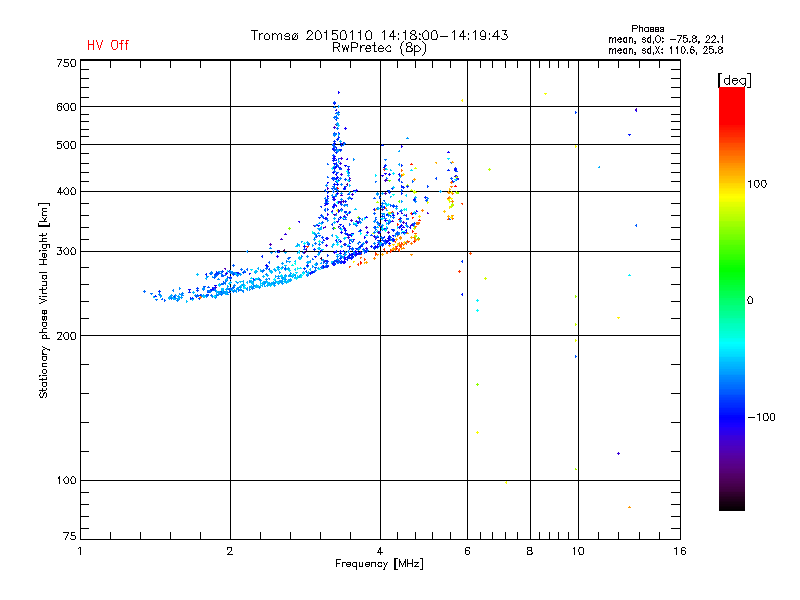Click the 'mean, sd,O: -75.8, 22.1' statistic
This screenshot has width=800, height=600.
click(x=666, y=39)
